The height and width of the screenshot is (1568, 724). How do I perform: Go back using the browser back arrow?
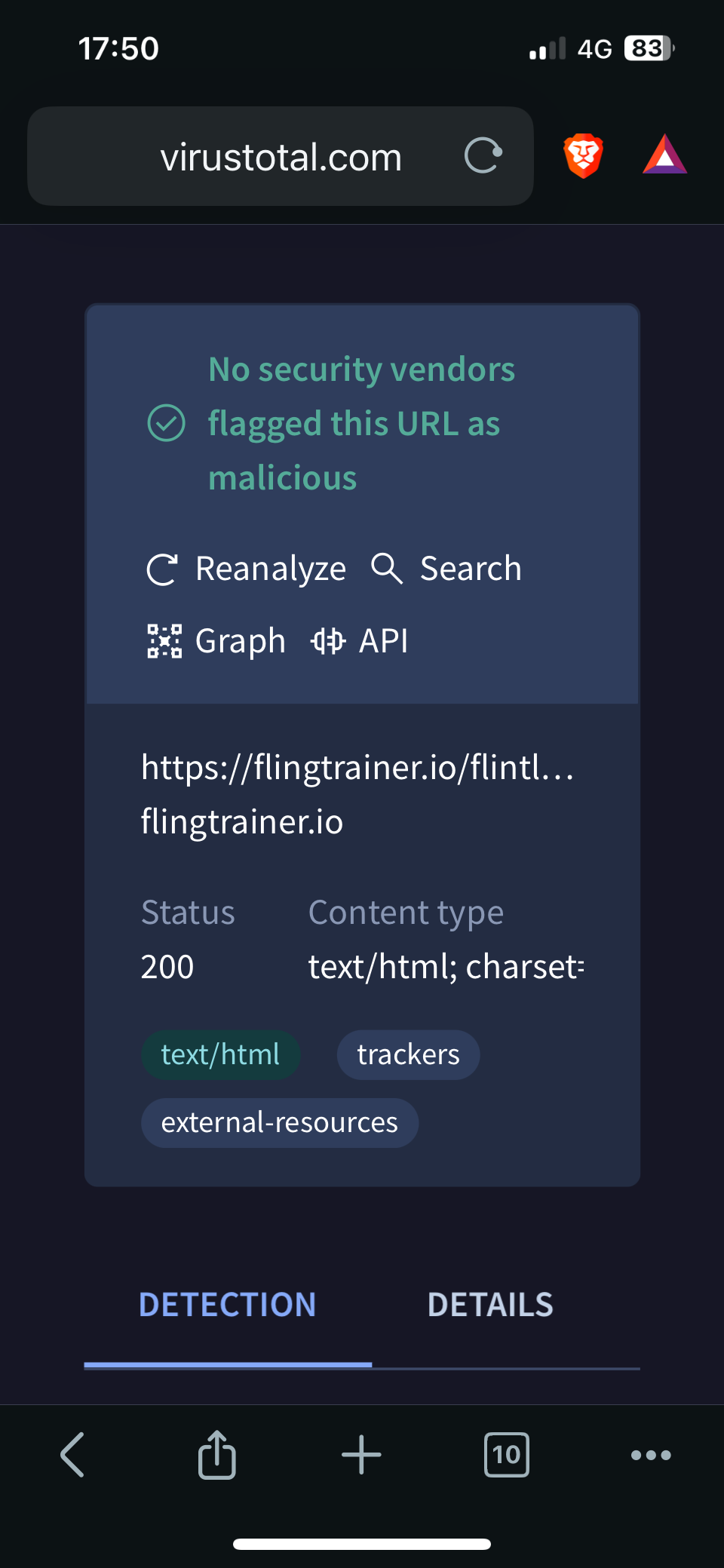pyautogui.click(x=72, y=1454)
